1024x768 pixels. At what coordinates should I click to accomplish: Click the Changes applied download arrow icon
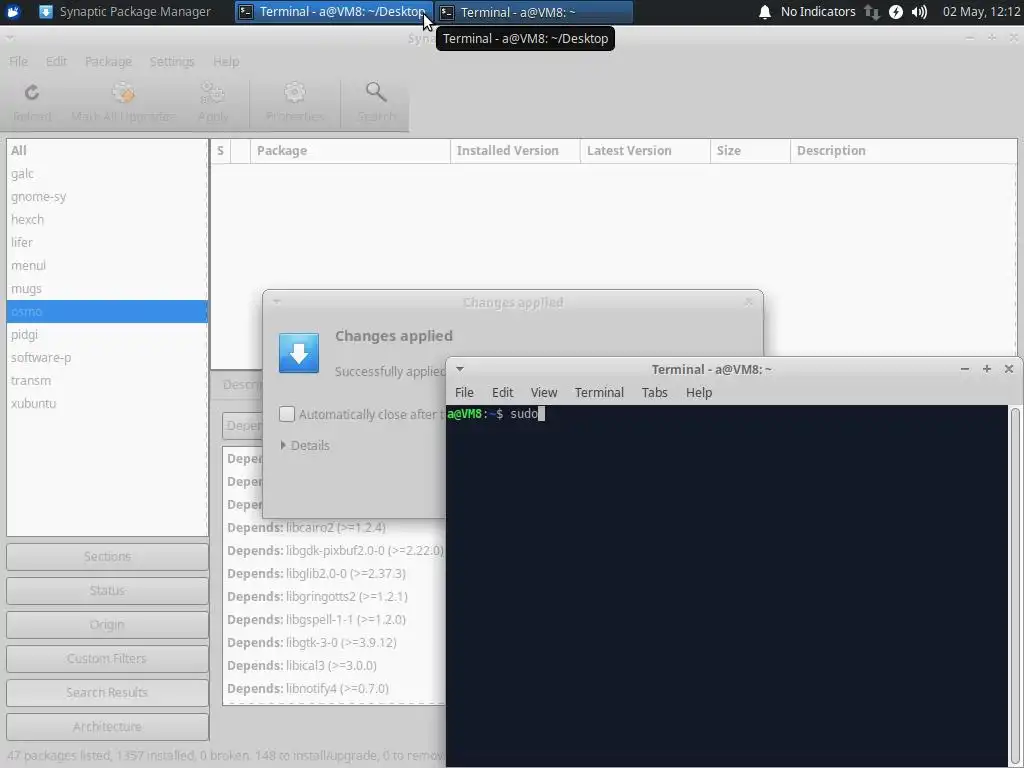(x=299, y=353)
